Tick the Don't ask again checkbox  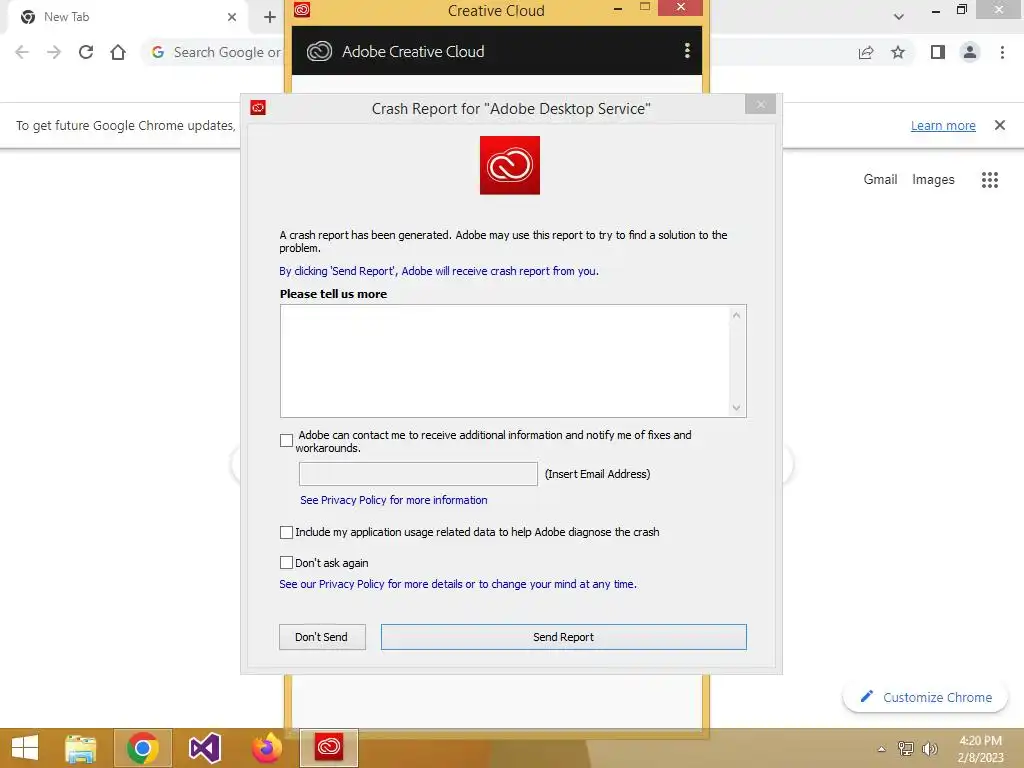click(x=286, y=562)
